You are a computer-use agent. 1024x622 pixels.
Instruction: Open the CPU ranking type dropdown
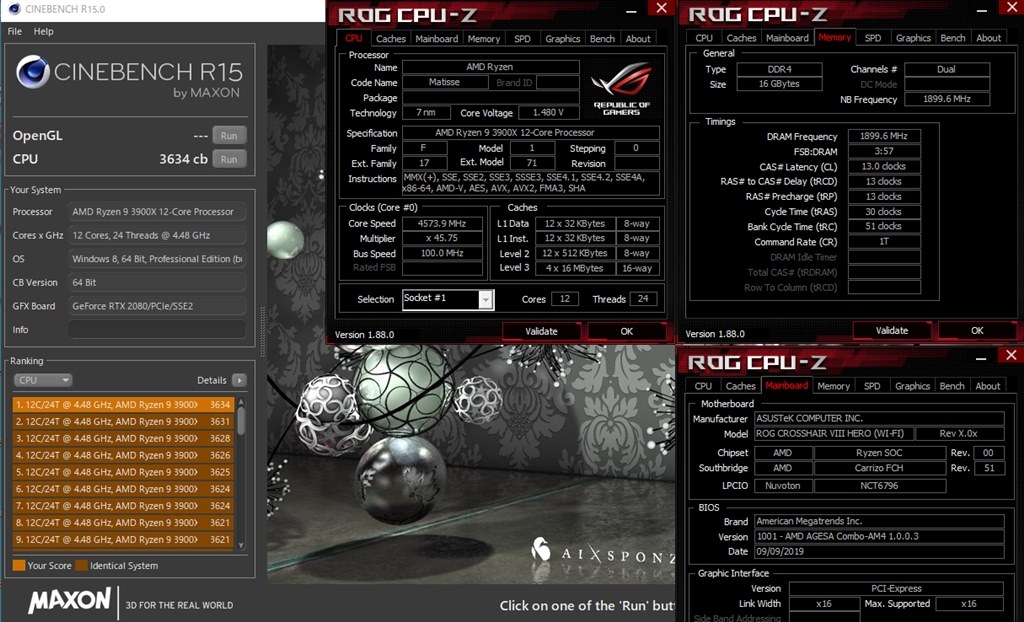tap(42, 380)
